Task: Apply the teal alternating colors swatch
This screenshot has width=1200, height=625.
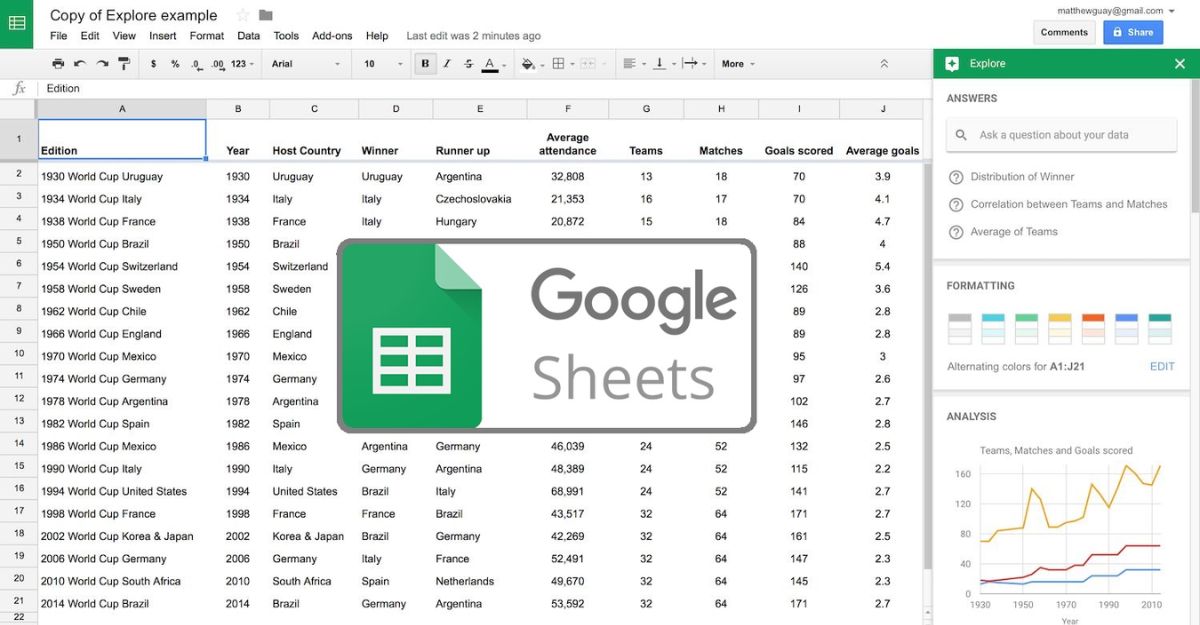Action: pos(1160,328)
